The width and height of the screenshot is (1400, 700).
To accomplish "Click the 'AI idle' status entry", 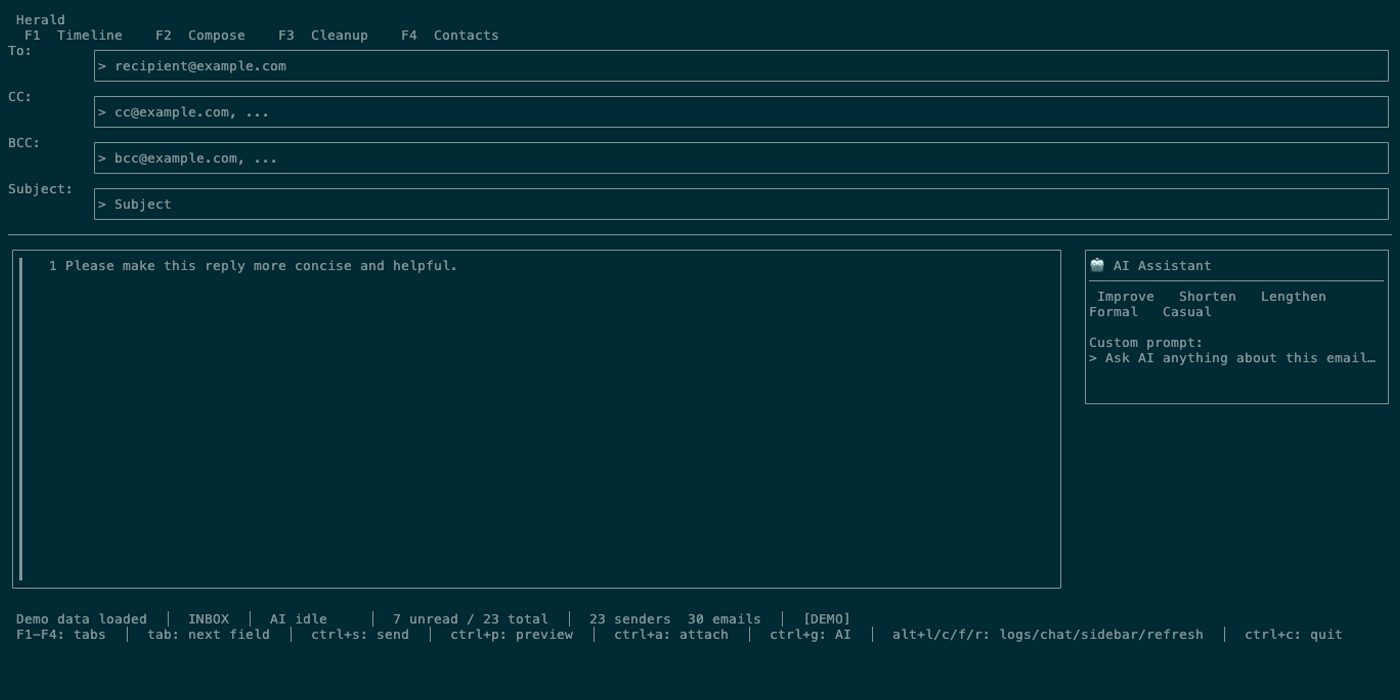I will 298,619.
